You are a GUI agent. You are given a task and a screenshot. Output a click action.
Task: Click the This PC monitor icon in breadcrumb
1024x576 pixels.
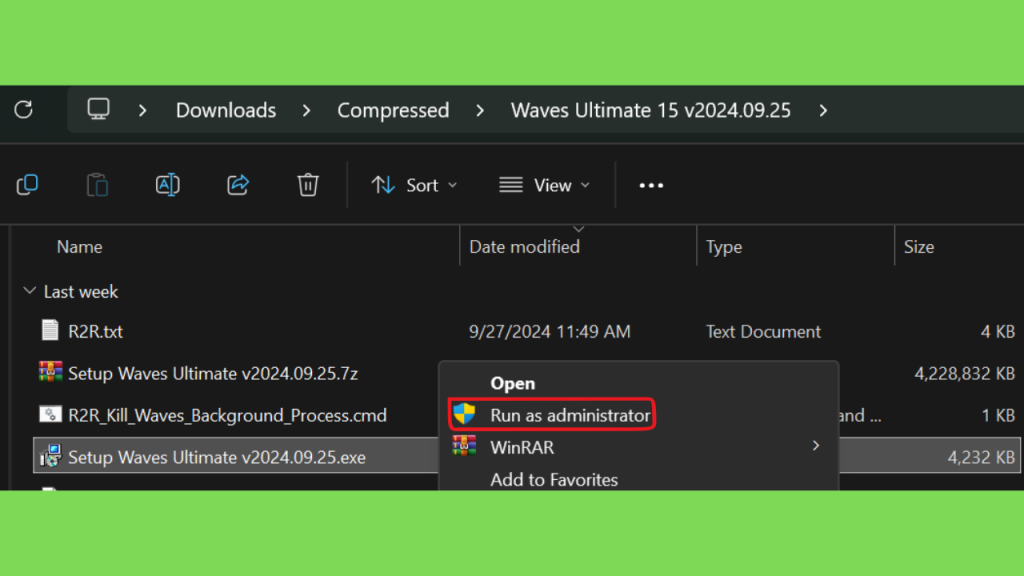coord(99,109)
